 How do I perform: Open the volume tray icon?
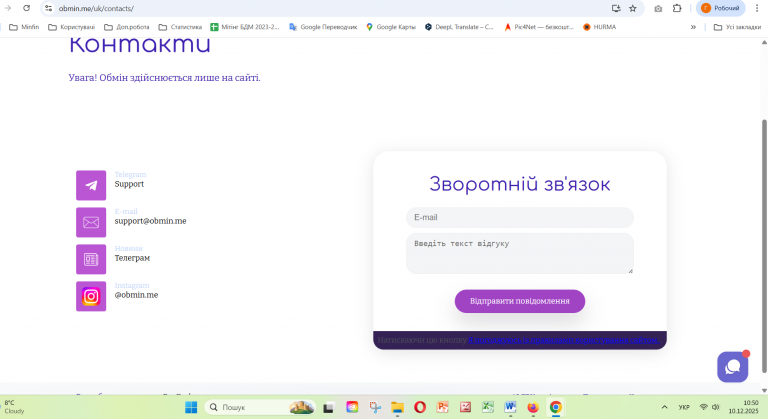coord(716,407)
